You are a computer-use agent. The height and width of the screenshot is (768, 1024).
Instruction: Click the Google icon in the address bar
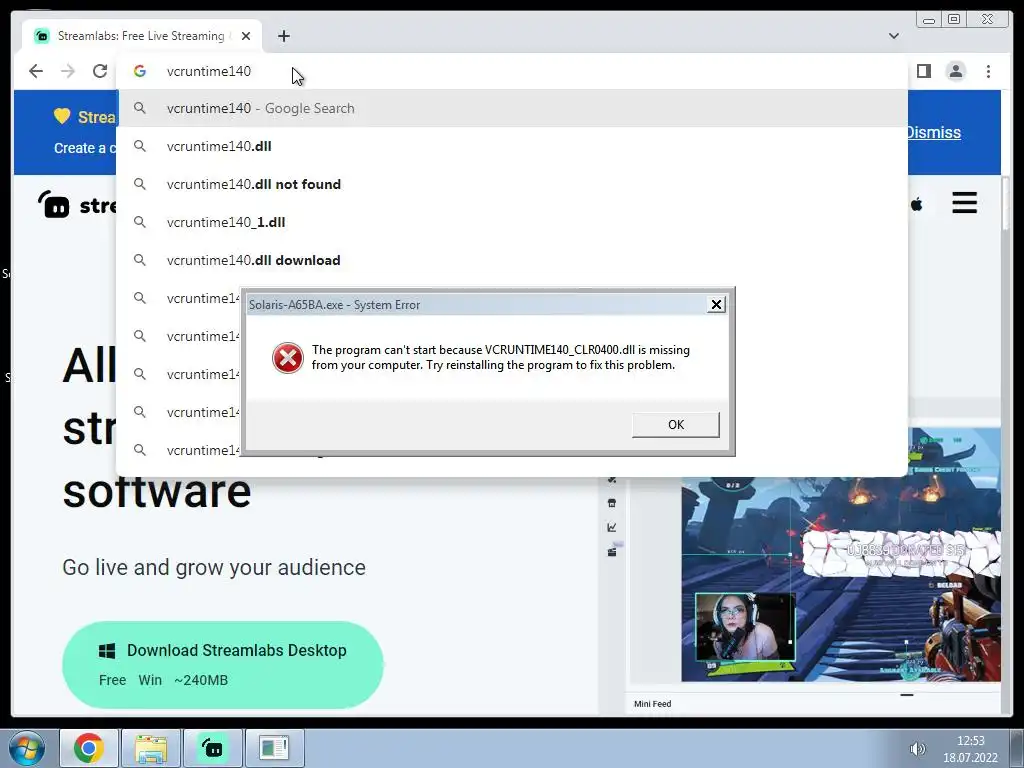click(x=140, y=71)
